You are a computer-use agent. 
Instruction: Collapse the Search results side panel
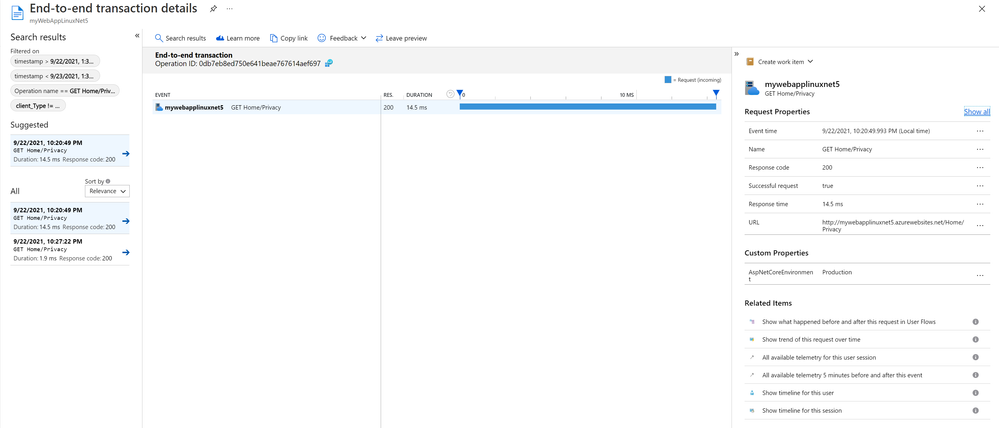click(x=137, y=36)
